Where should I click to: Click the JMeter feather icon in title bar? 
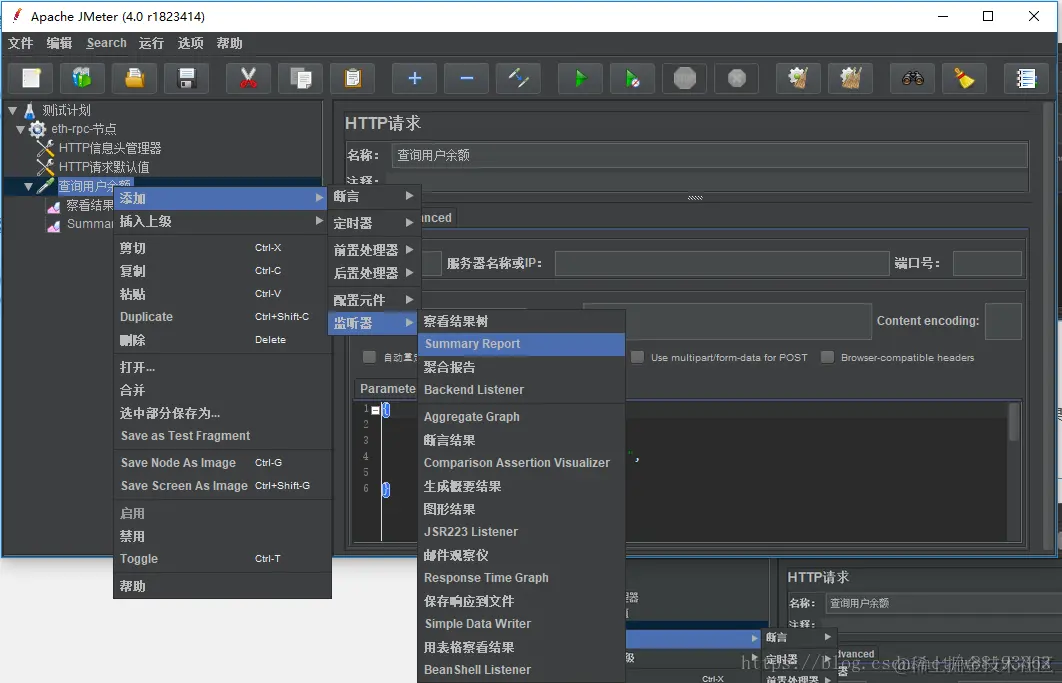pyautogui.click(x=16, y=16)
